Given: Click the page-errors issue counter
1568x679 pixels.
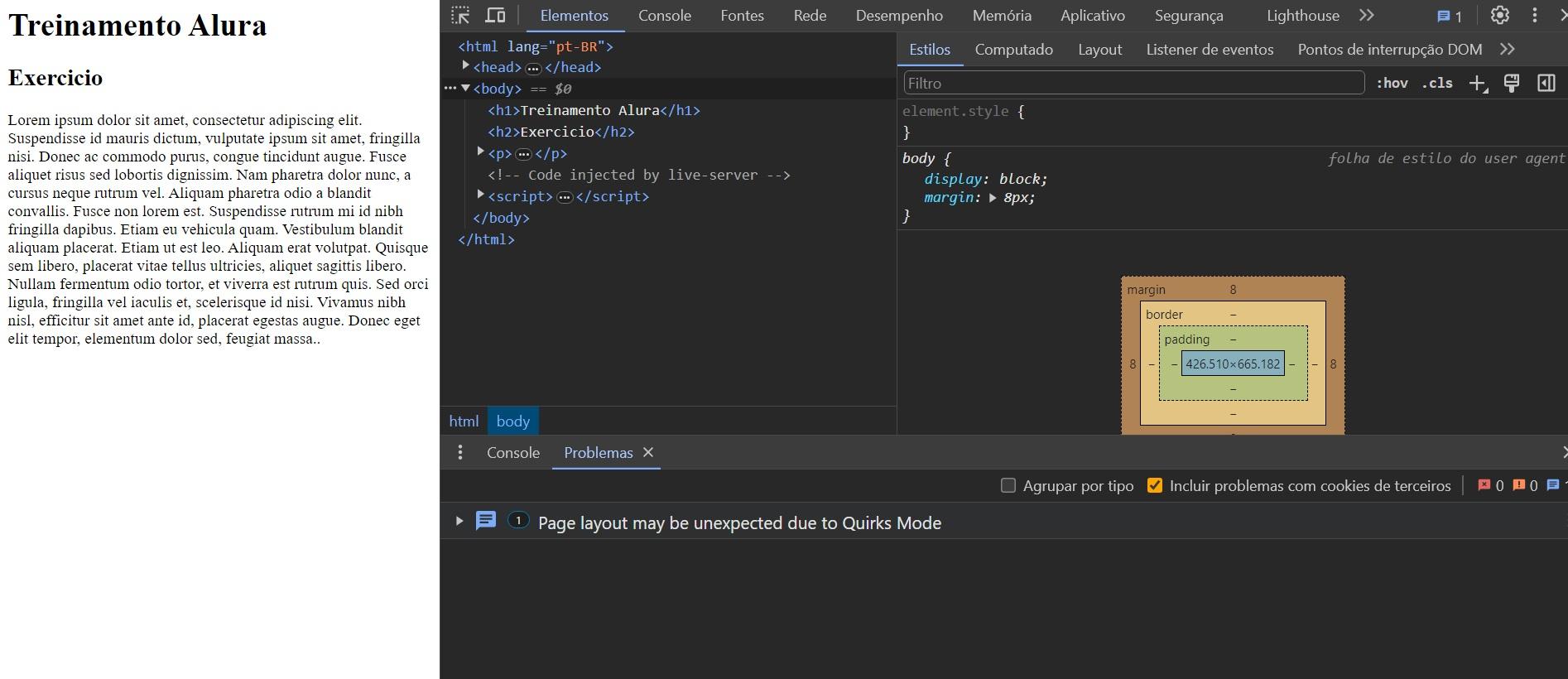Looking at the screenshot, I should tap(1491, 485).
